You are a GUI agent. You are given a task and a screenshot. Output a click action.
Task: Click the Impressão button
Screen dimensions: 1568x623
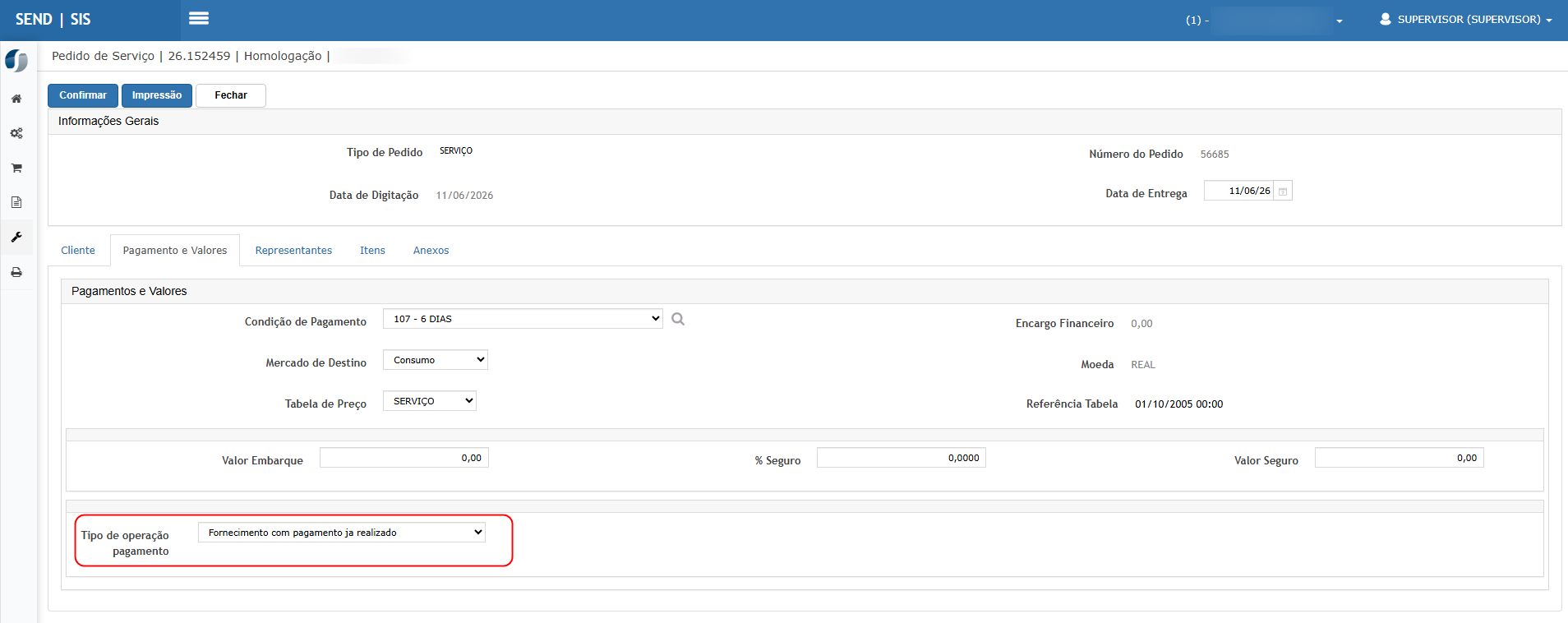[x=157, y=95]
